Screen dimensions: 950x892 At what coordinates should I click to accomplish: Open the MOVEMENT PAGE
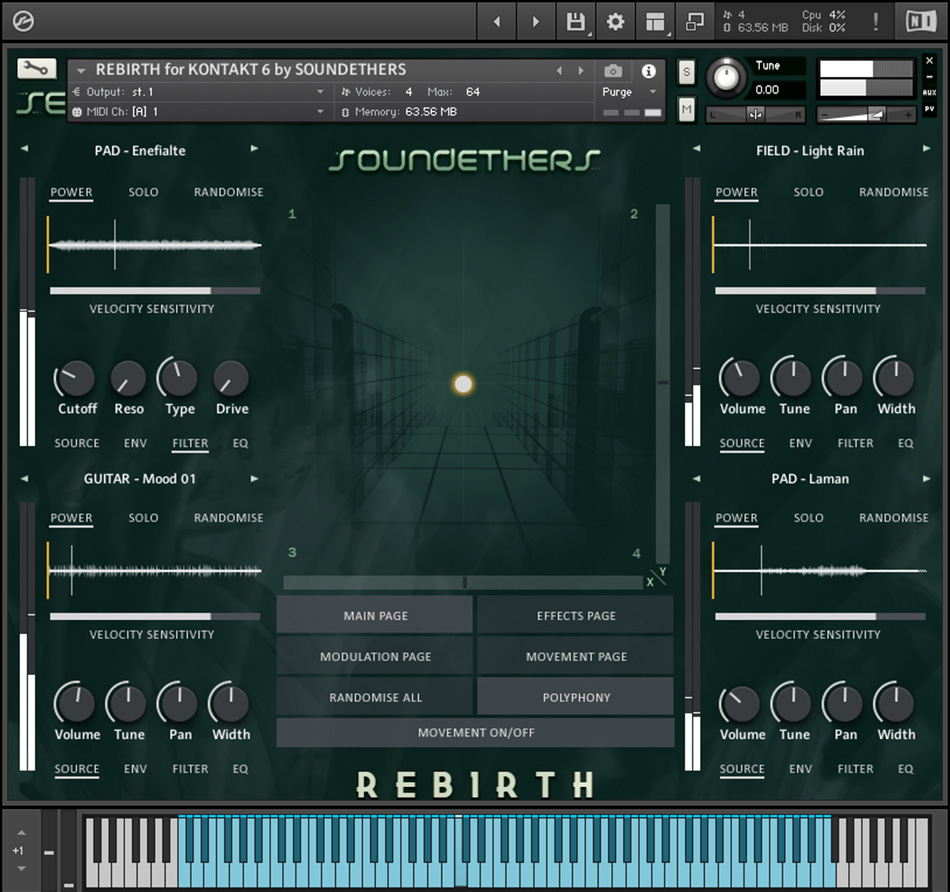(x=576, y=656)
